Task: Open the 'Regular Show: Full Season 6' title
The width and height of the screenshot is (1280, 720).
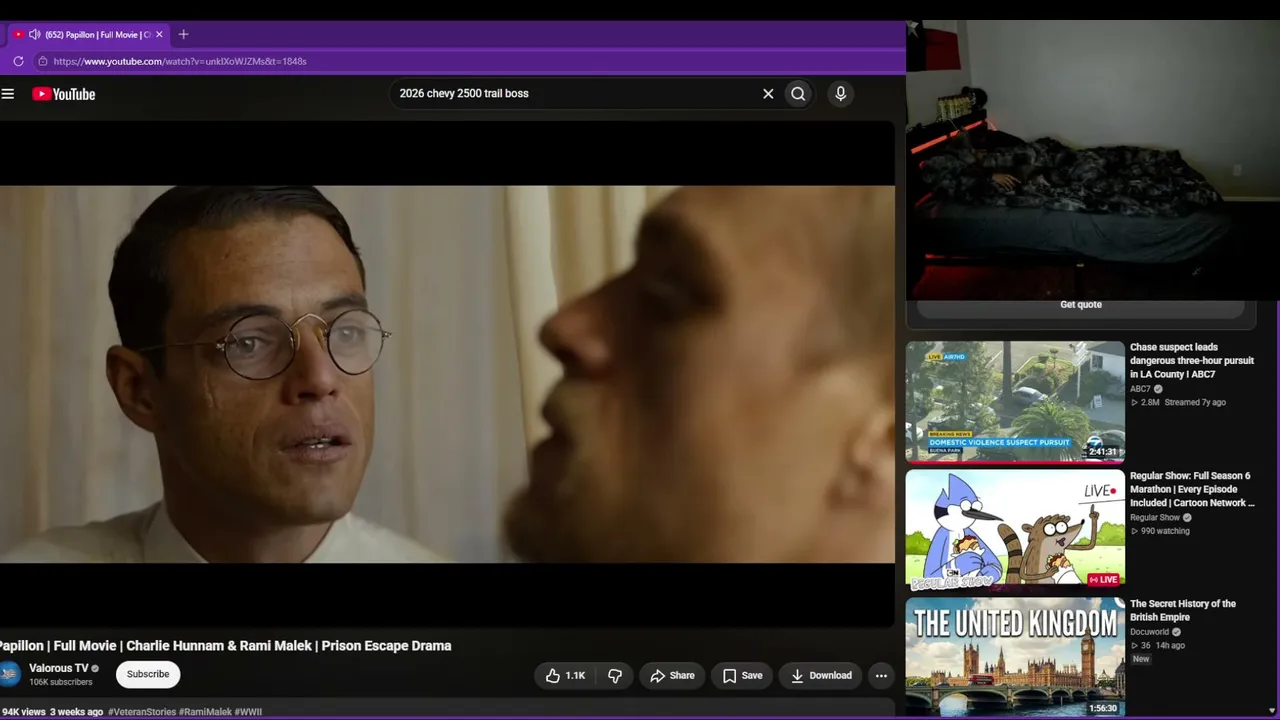Action: coord(1192,489)
